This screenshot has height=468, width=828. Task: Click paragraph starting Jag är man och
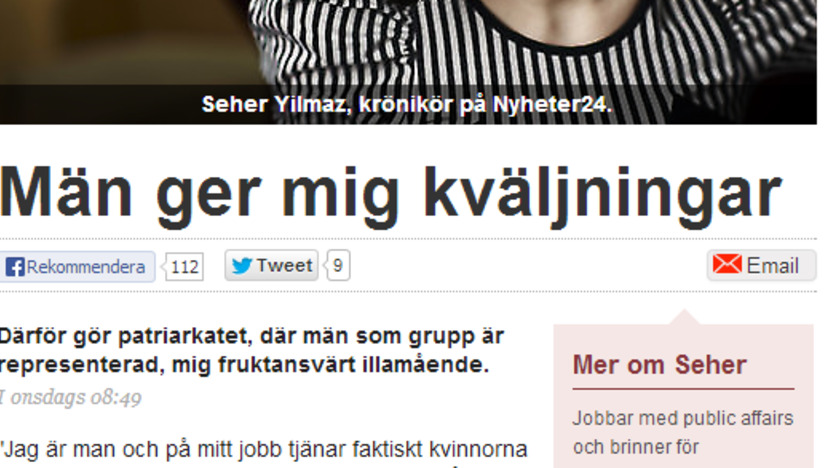pyautogui.click(x=264, y=450)
